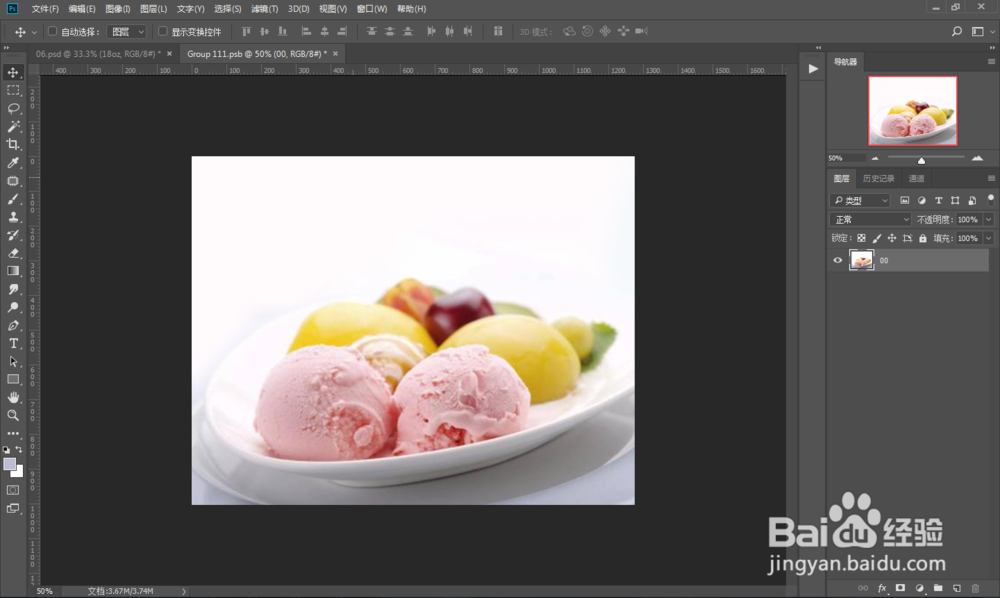Open the Layers panel flyout menu
The height and width of the screenshot is (598, 1000).
click(991, 179)
